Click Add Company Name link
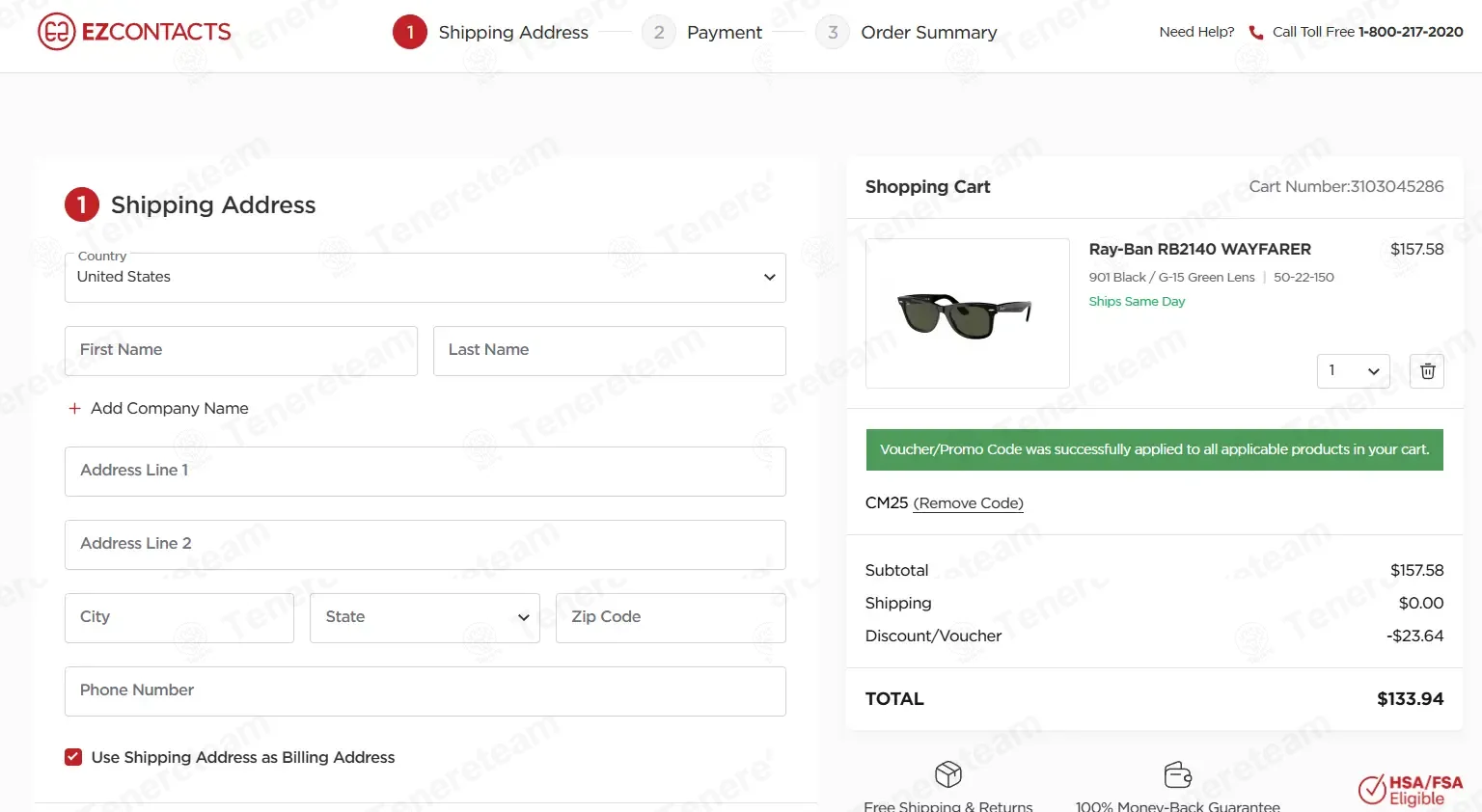Viewport: 1482px width, 812px height. click(170, 409)
